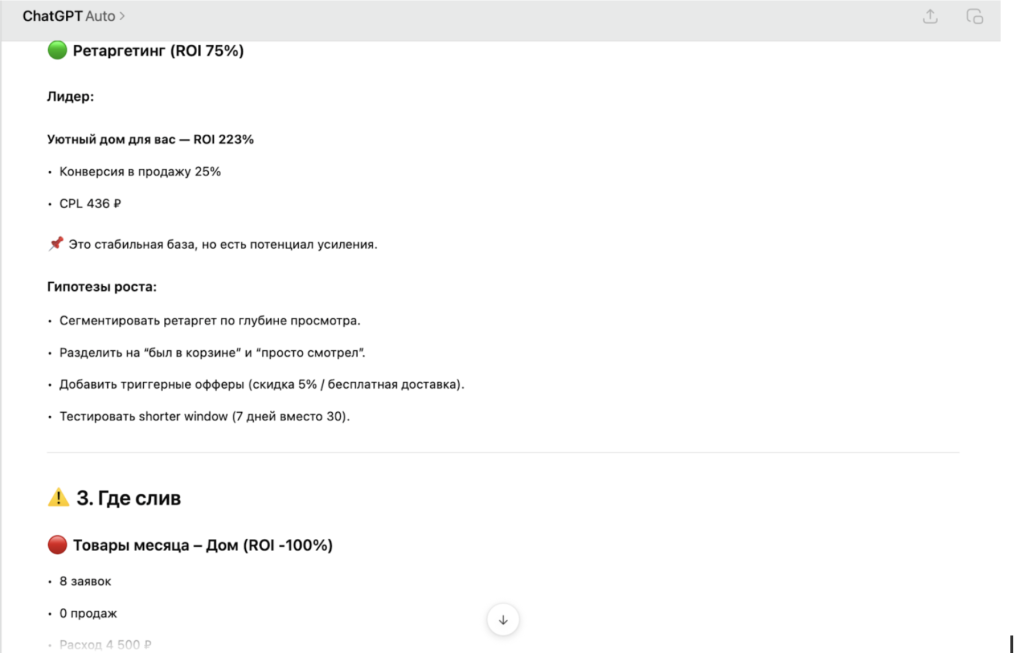This screenshot has width=1024, height=653.
Task: Click the red circle beside 'Товары месяца'
Action: point(57,545)
